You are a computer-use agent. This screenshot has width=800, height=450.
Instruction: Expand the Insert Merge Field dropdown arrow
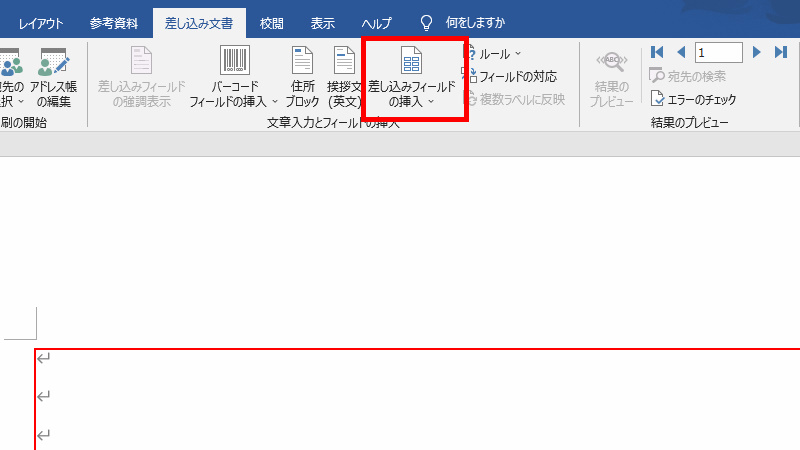coord(431,102)
